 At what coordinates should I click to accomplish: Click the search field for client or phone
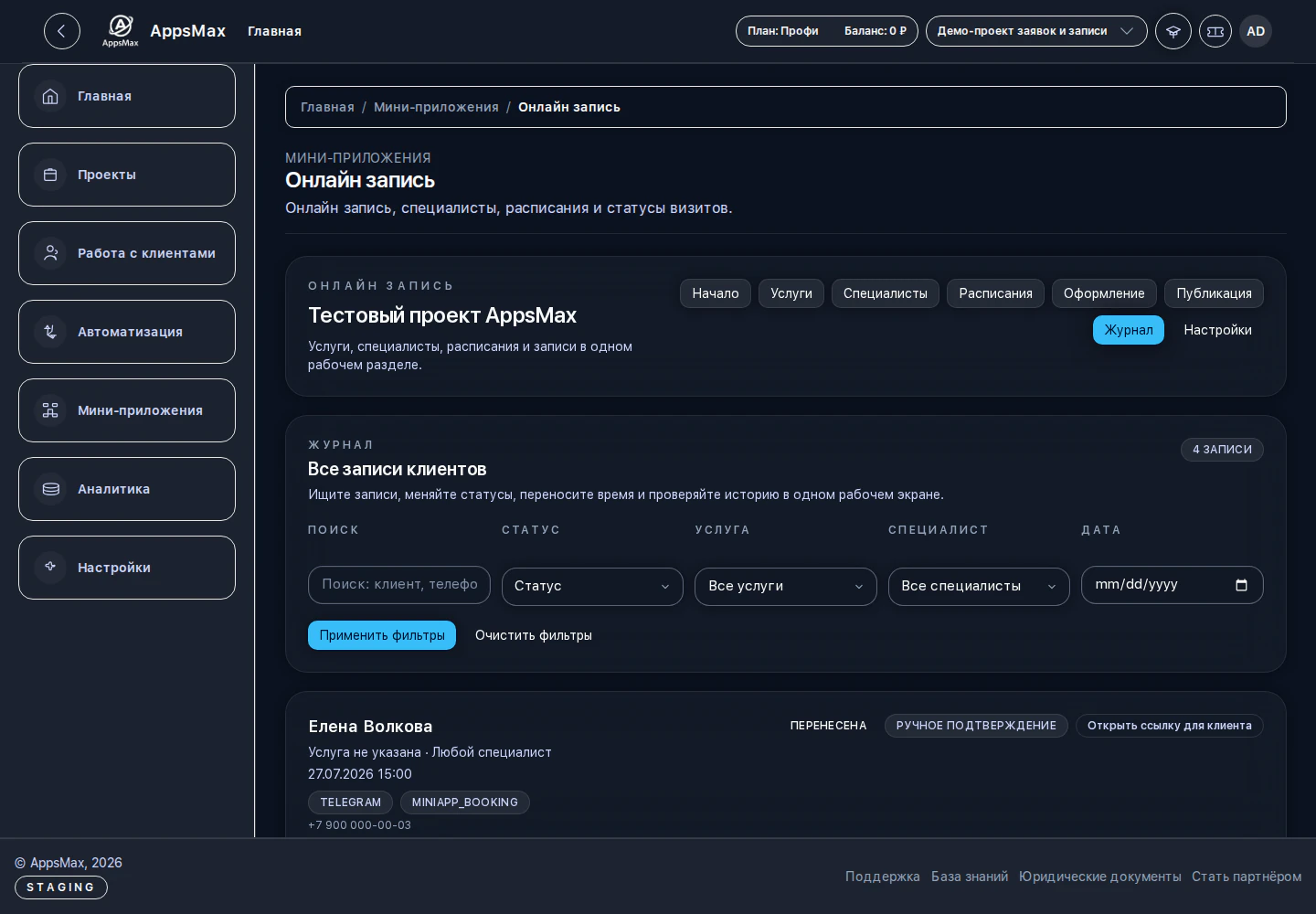coord(399,585)
